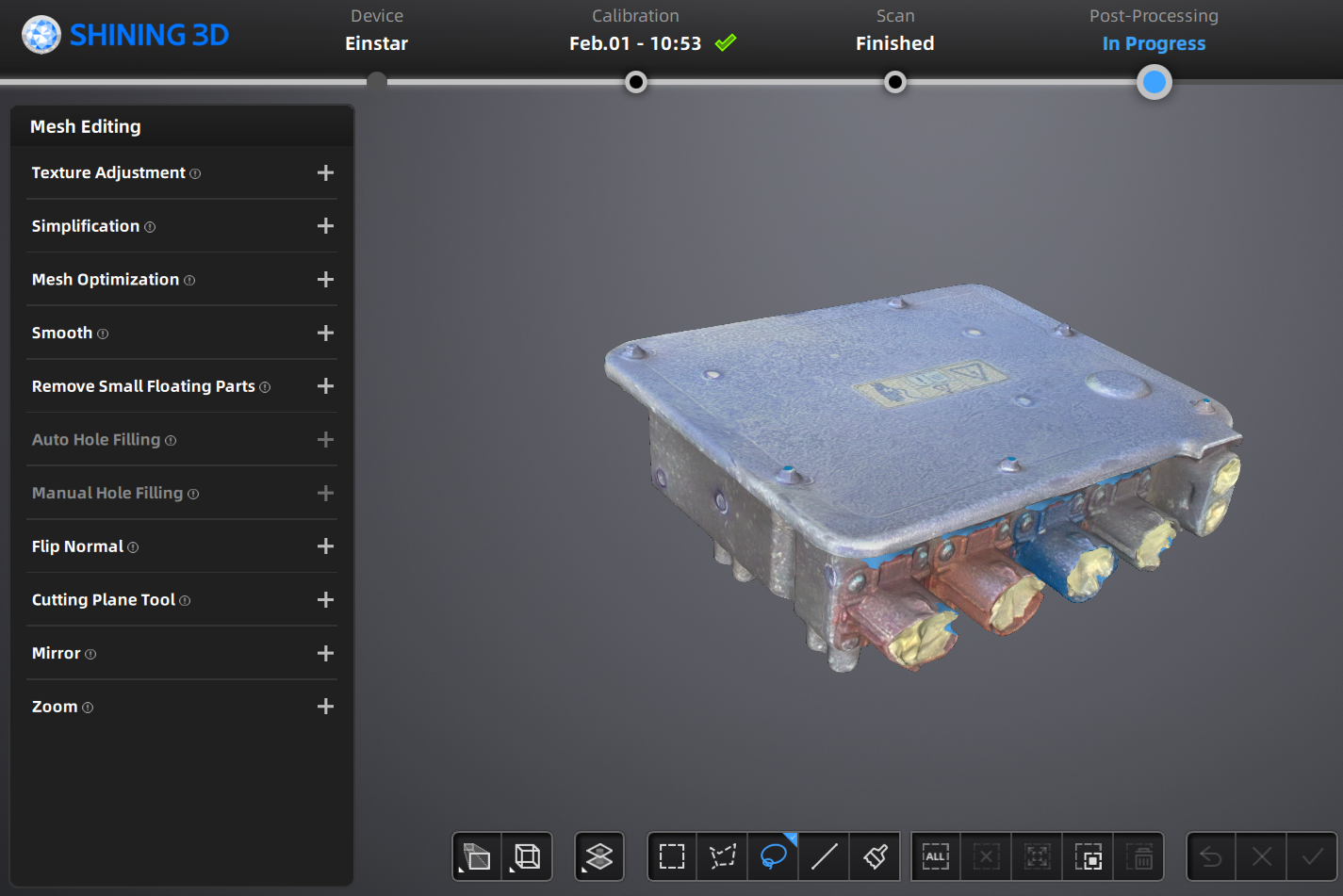This screenshot has width=1343, height=896.
Task: Expand Remove Small Floating Parts
Action: pyautogui.click(x=325, y=386)
